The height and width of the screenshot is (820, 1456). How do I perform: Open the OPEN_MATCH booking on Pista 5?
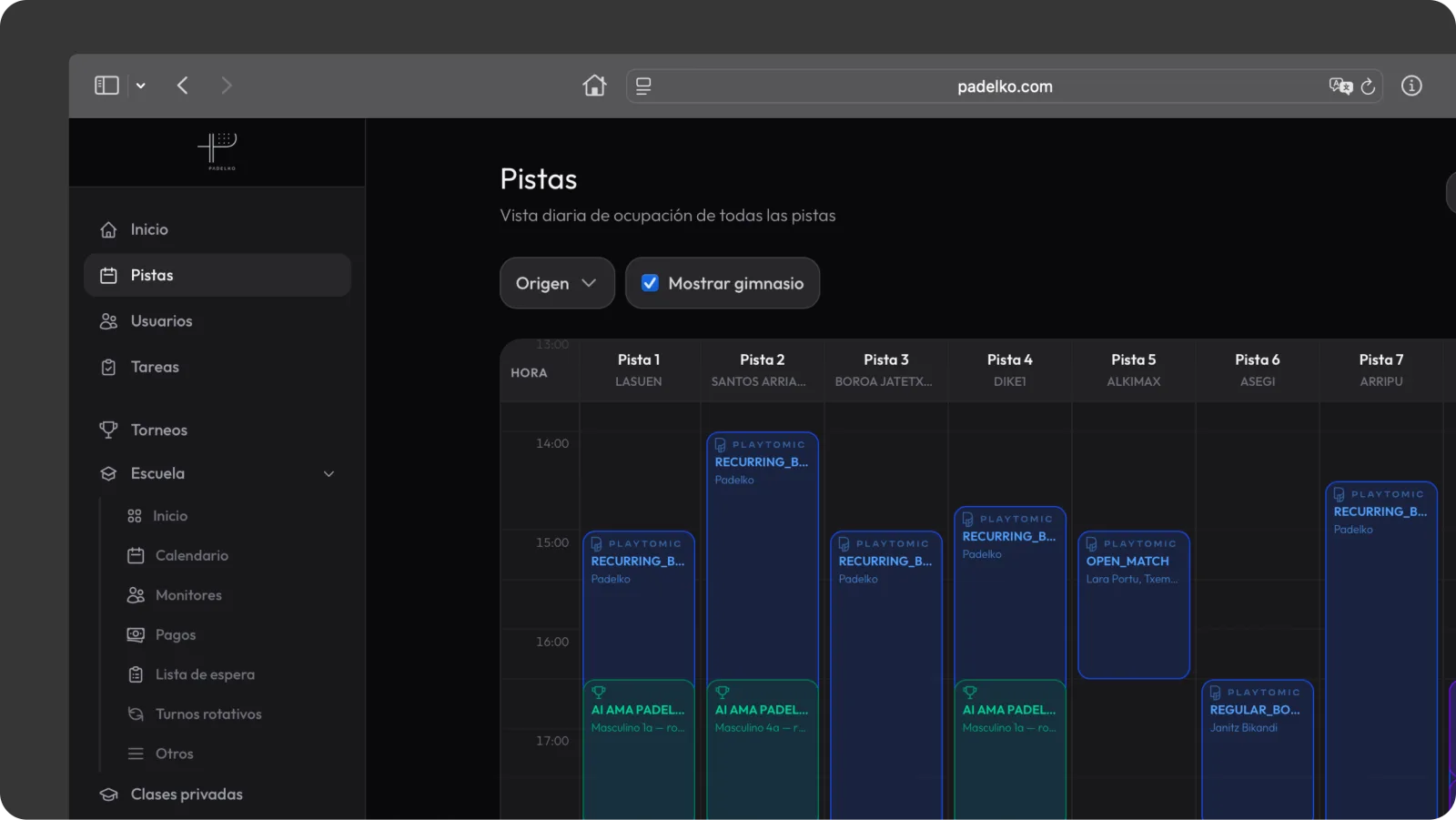[1134, 605]
